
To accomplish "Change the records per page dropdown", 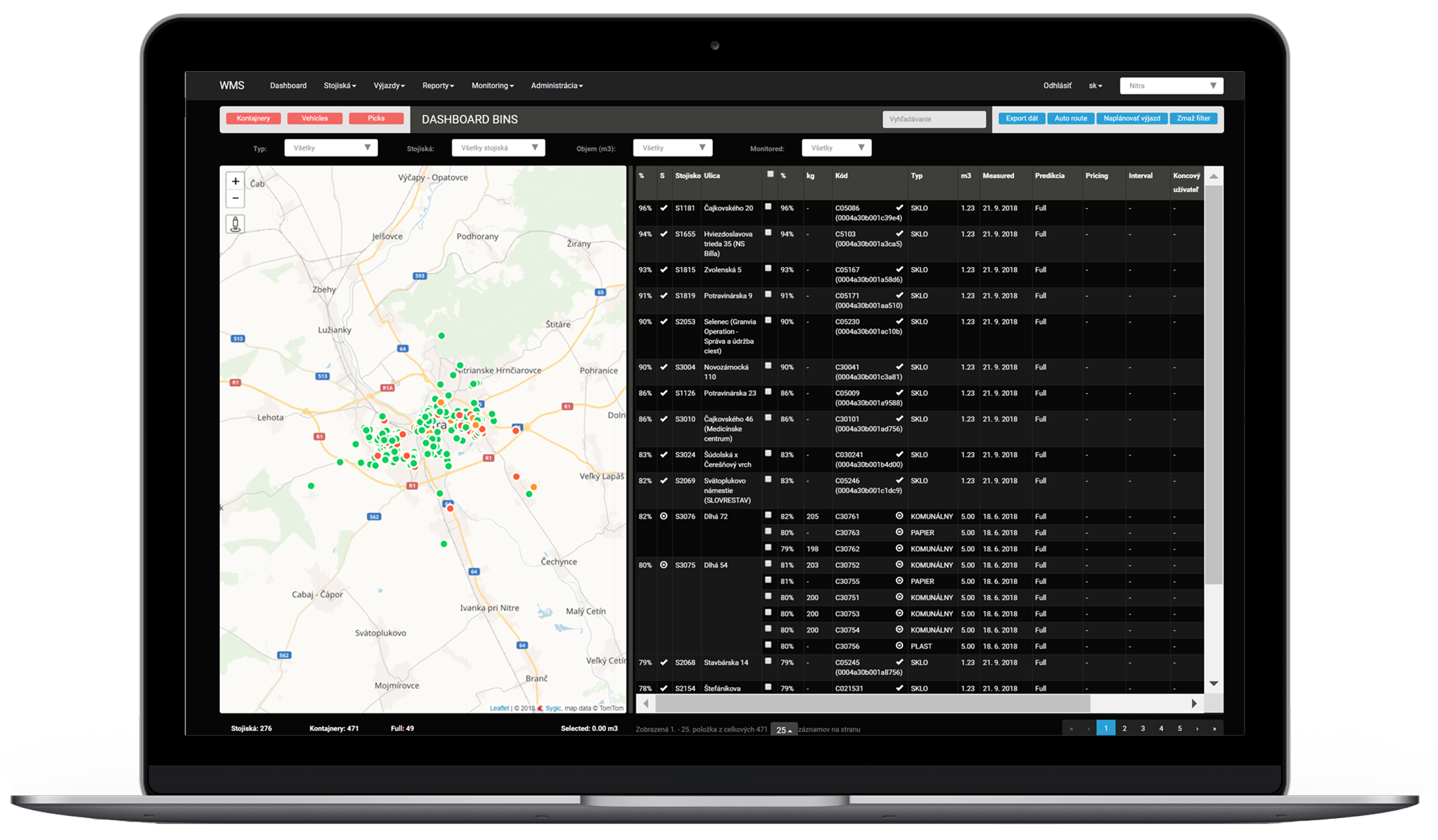I will pyautogui.click(x=784, y=730).
